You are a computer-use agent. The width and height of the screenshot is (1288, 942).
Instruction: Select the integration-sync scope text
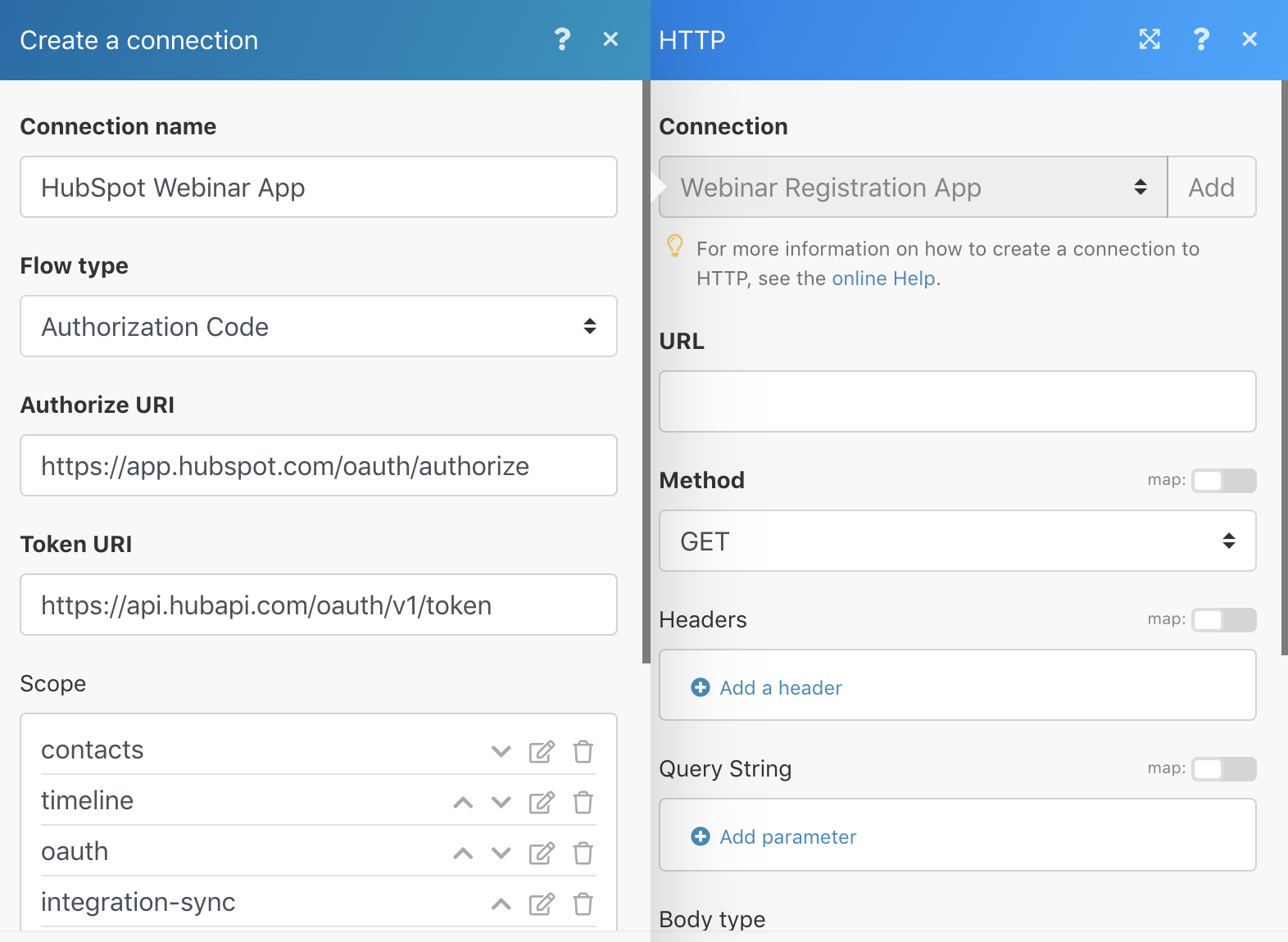click(138, 903)
